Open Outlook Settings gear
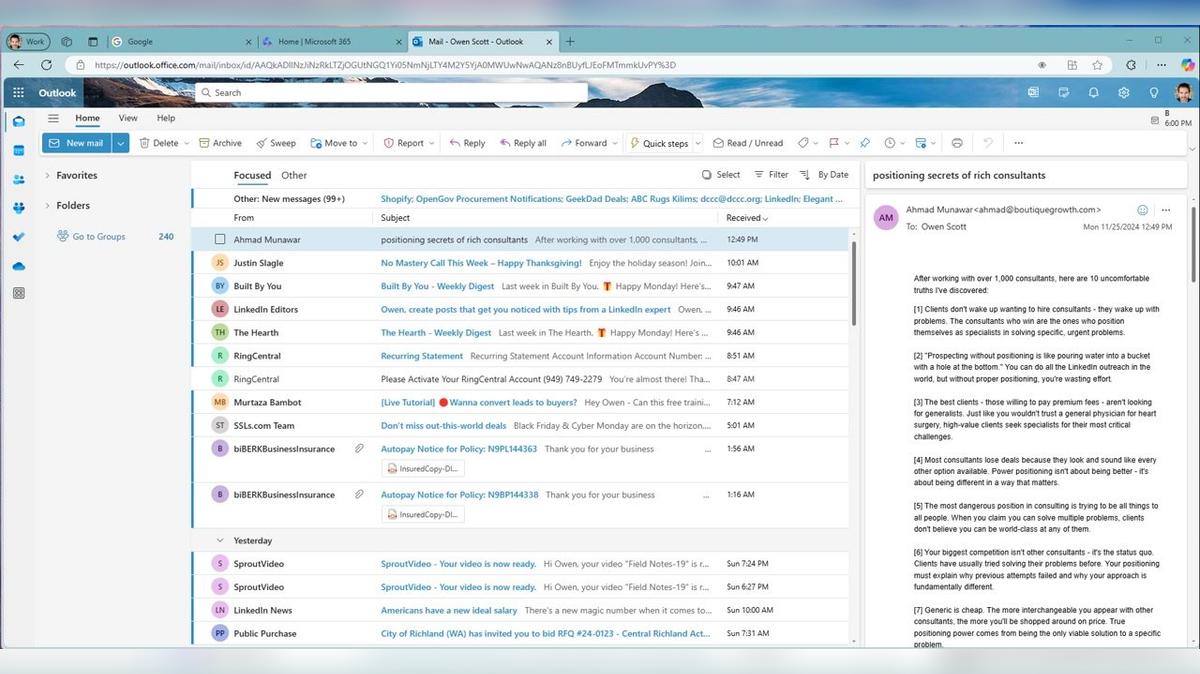Image resolution: width=1200 pixels, height=674 pixels. (x=1124, y=93)
